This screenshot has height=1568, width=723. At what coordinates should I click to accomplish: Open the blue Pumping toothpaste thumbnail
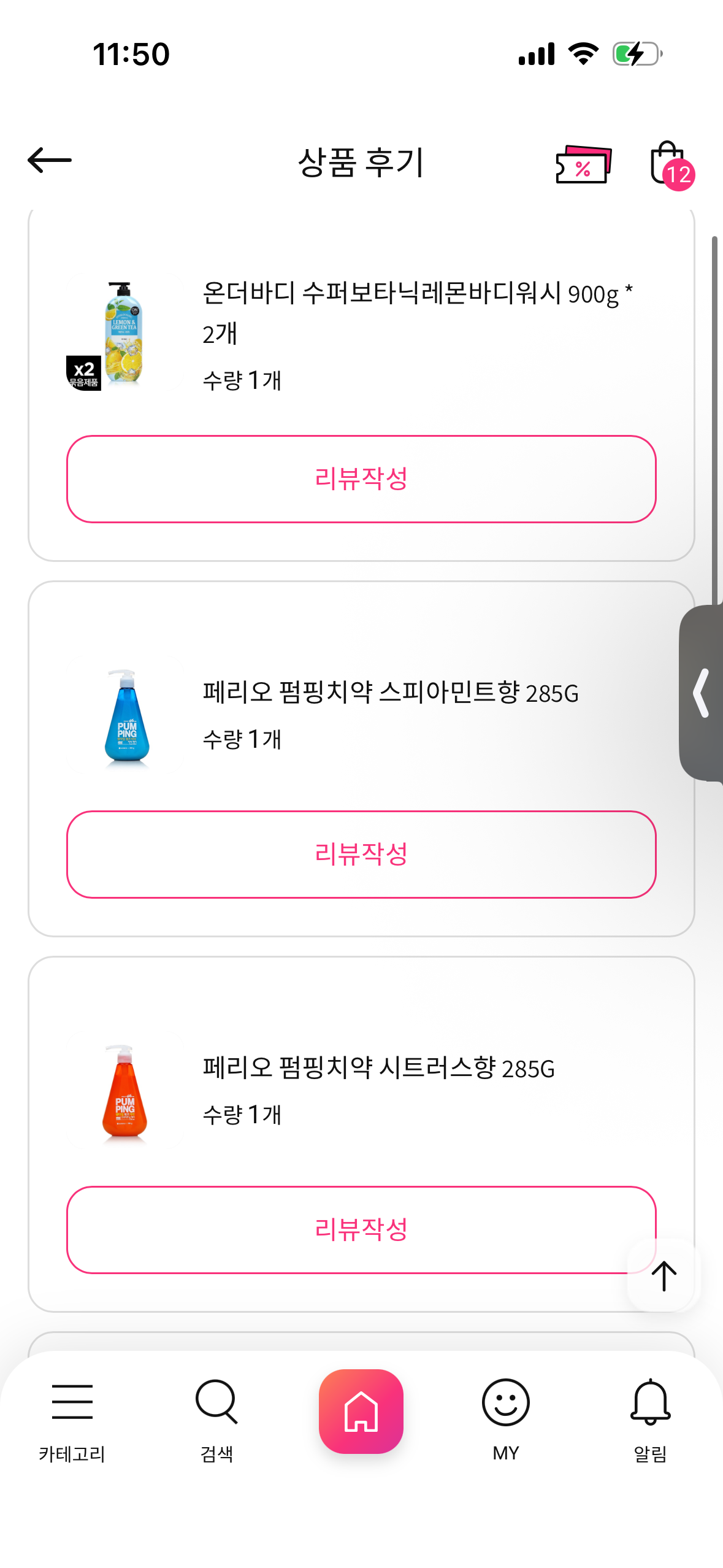126,716
